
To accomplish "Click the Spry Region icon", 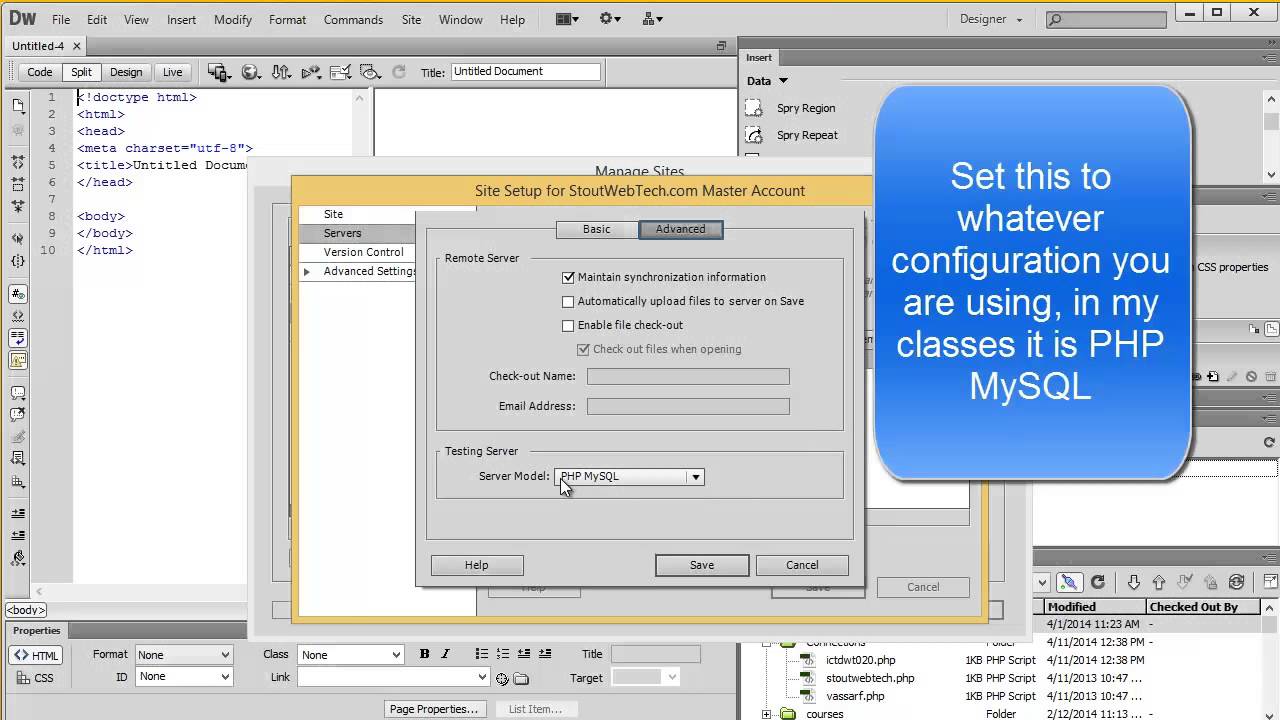I will (x=754, y=108).
